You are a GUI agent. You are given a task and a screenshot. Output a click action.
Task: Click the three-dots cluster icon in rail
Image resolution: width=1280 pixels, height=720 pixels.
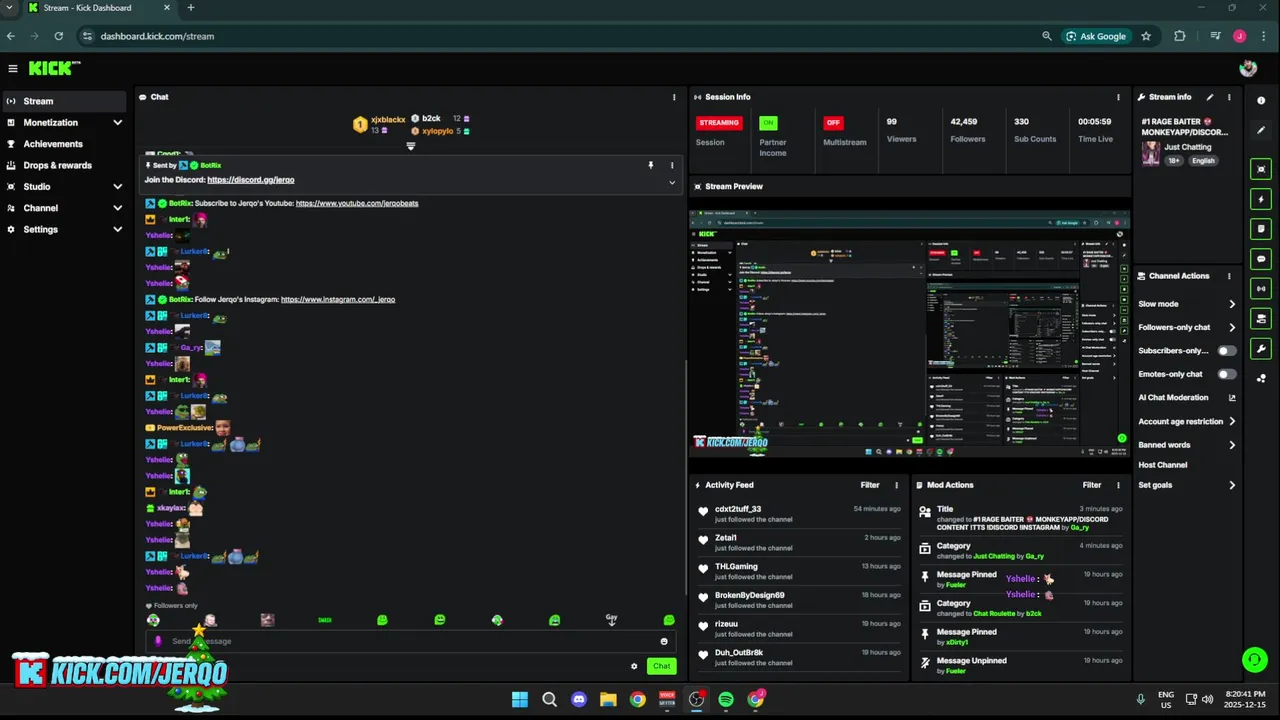pyautogui.click(x=1261, y=378)
